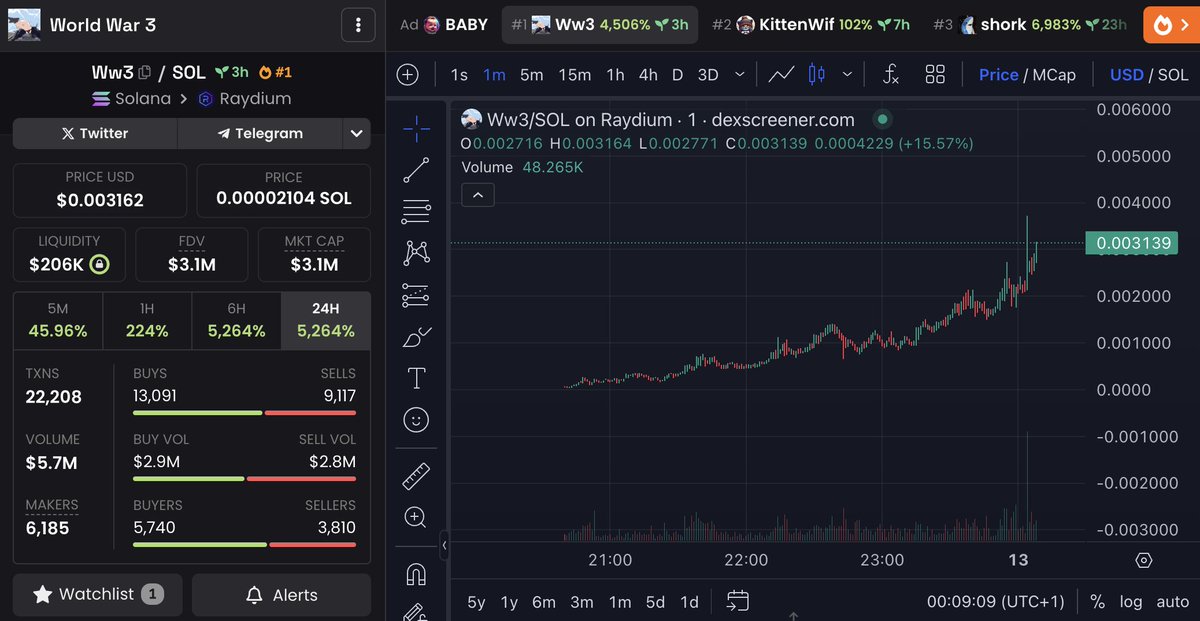Switch denomination to USD

tap(1126, 75)
